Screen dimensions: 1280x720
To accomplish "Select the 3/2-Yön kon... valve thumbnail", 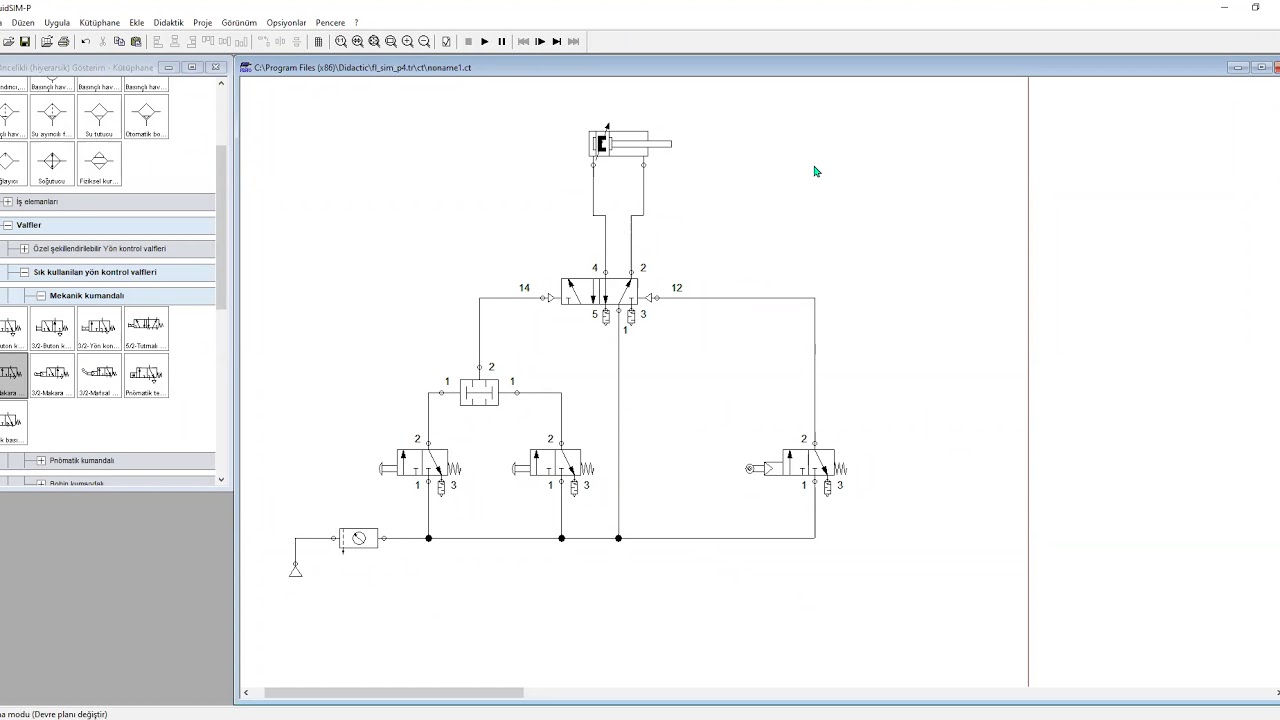I will (x=99, y=329).
